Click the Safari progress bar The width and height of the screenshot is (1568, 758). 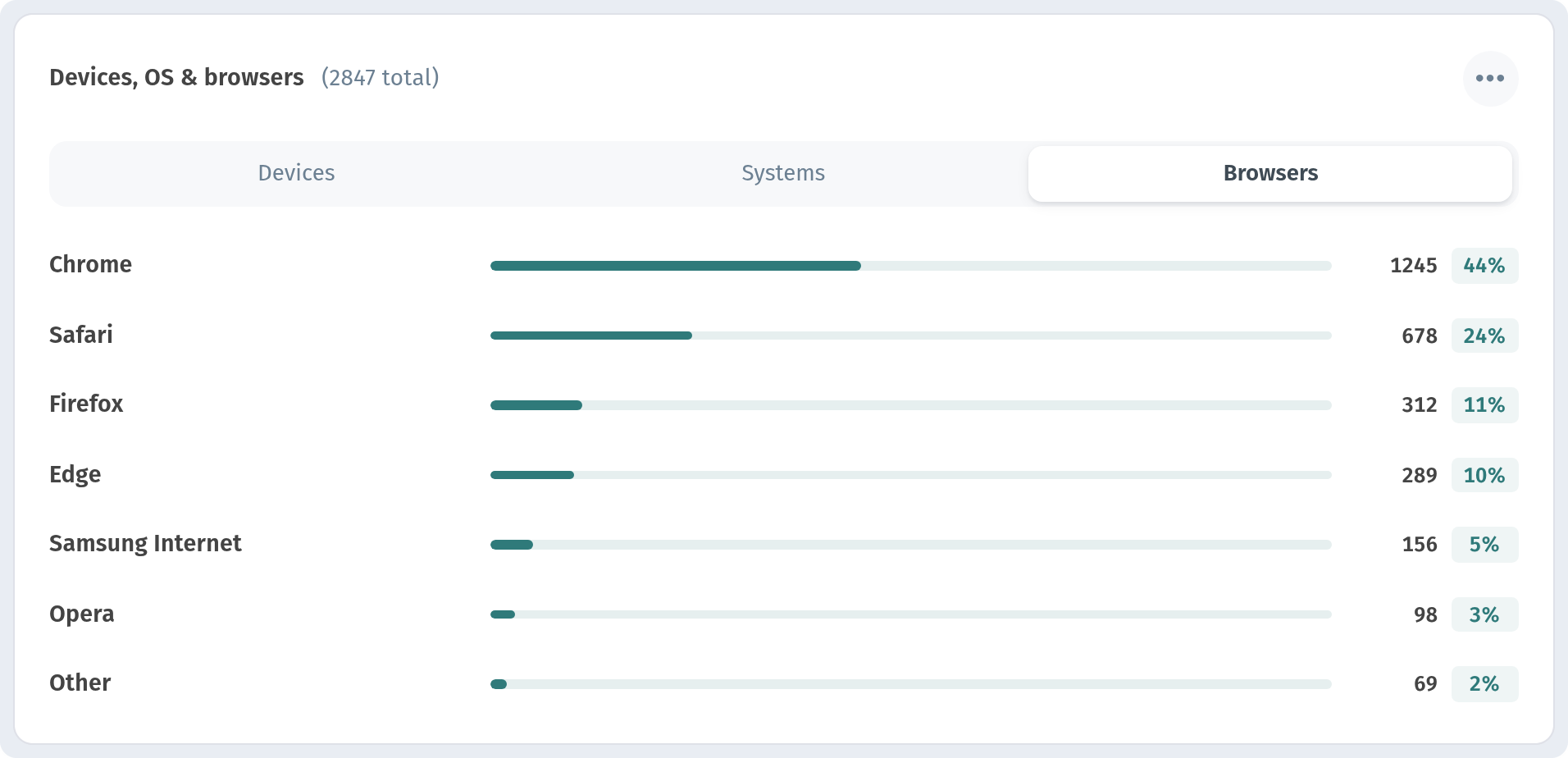(911, 336)
